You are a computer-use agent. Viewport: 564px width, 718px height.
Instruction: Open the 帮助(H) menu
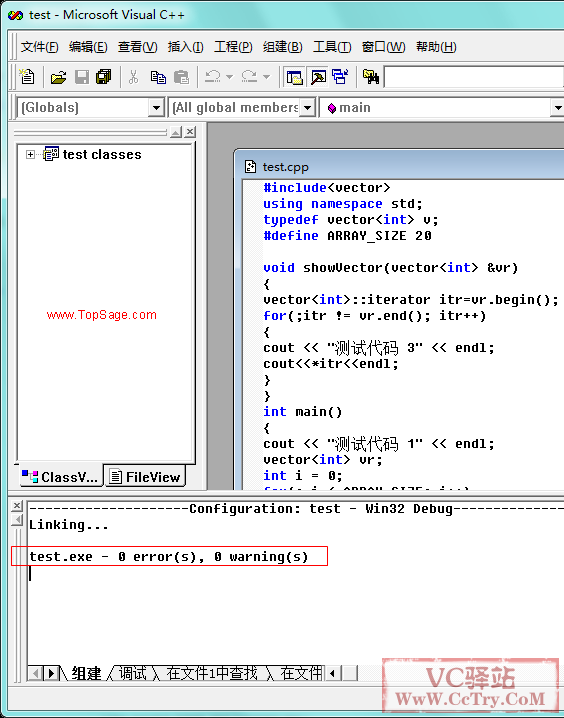[436, 47]
